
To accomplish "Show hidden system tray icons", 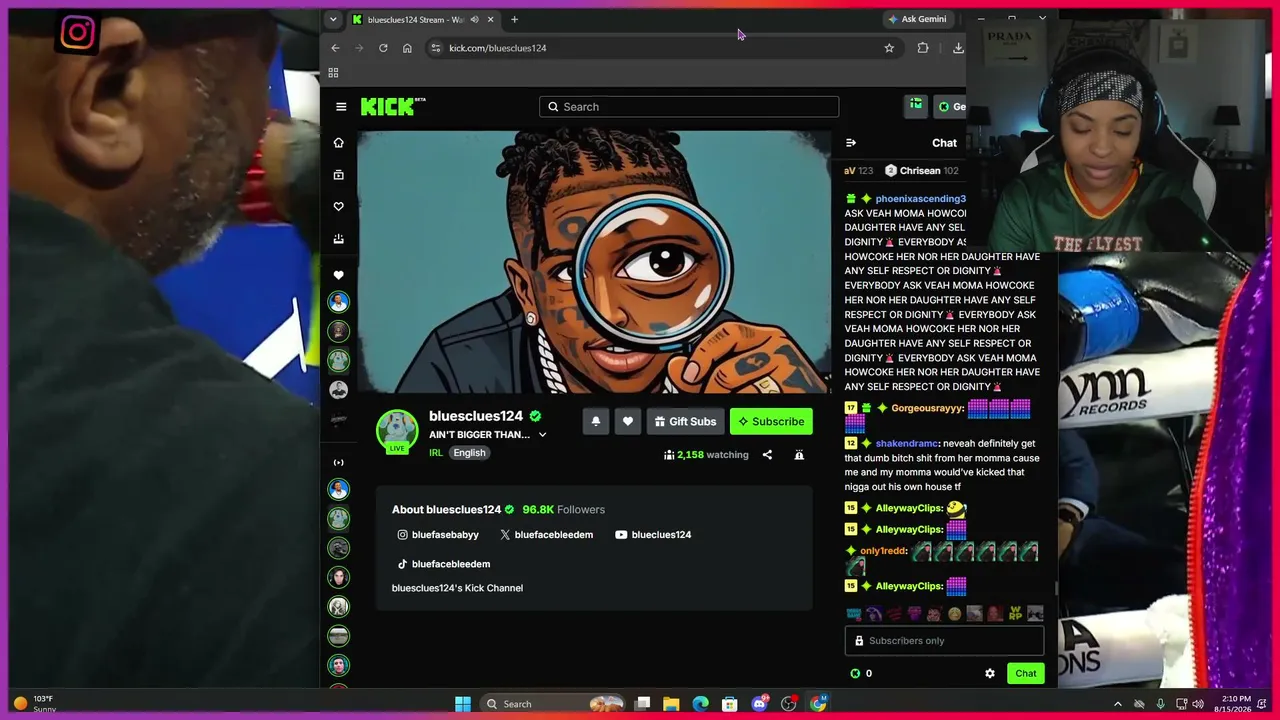I will coord(1118,704).
